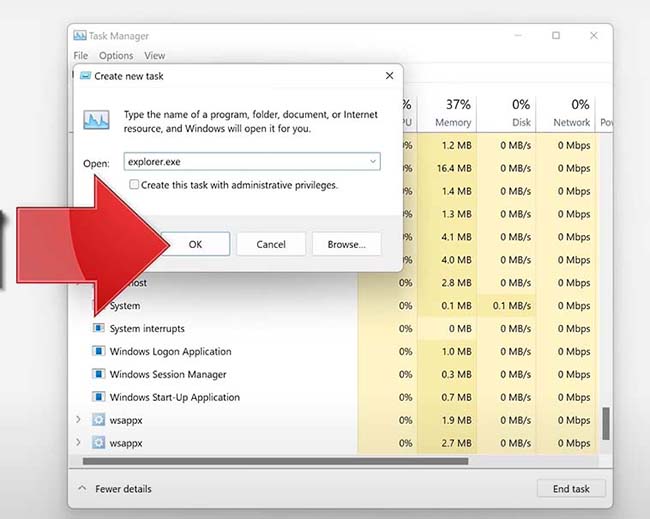Expand the wsappx row using 1.9 MB
Viewport: 650px width, 519px height.
click(78, 420)
